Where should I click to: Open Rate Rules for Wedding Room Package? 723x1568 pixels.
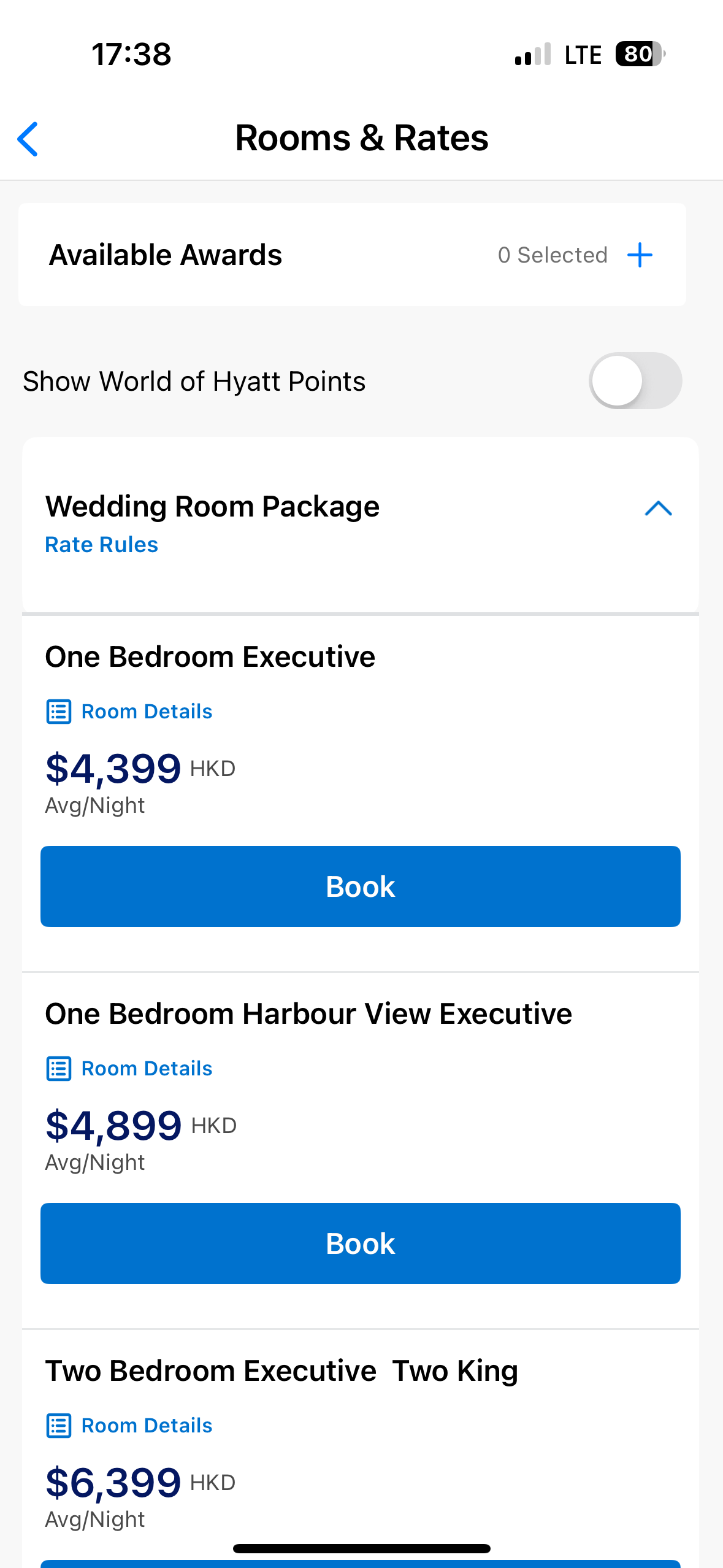102,545
